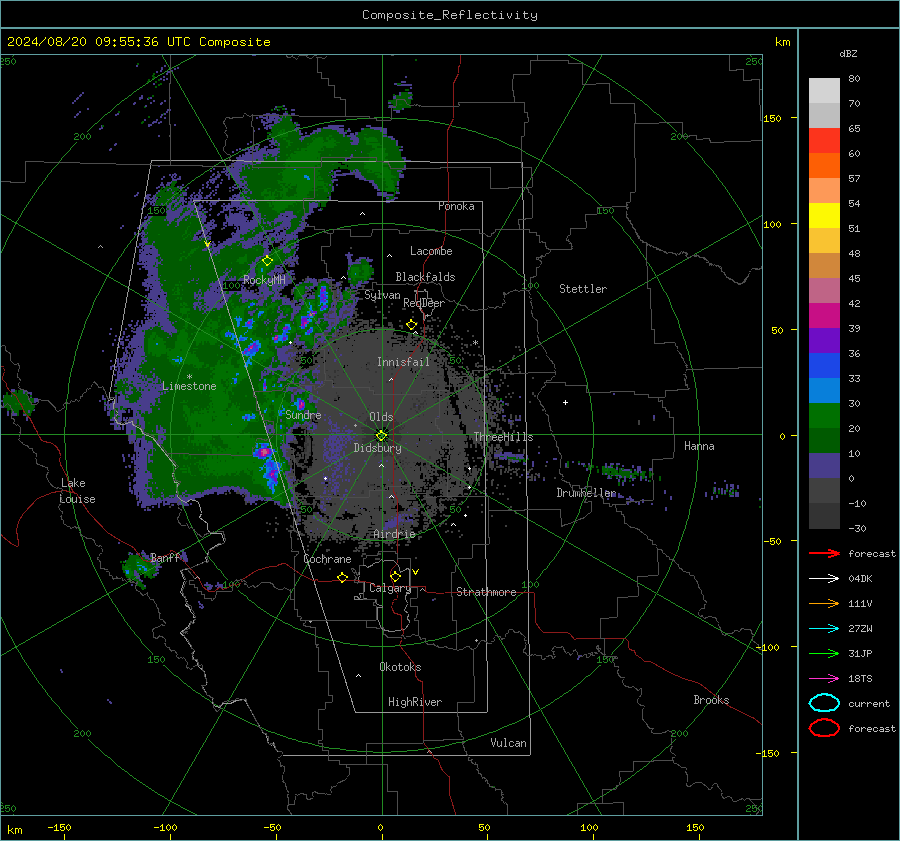The height and width of the screenshot is (841, 900).
Task: Click the white plus marker west of Hanna
Action: coord(565,402)
